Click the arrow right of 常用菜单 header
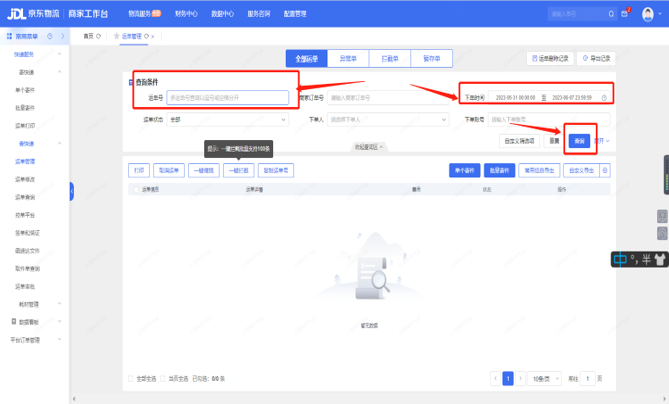 [x=63, y=36]
